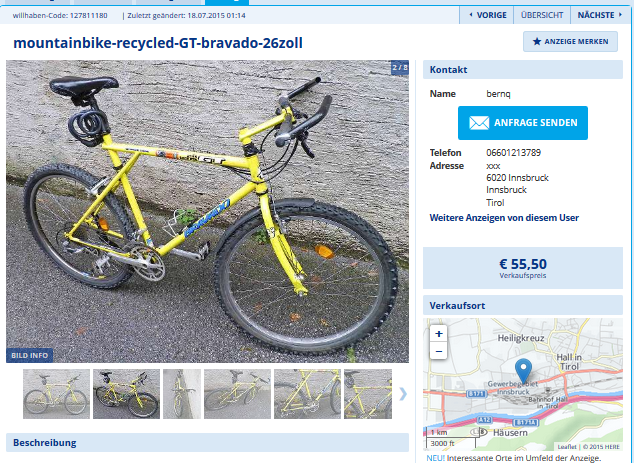
Task: Select first bike thumbnail
Action: click(x=56, y=394)
